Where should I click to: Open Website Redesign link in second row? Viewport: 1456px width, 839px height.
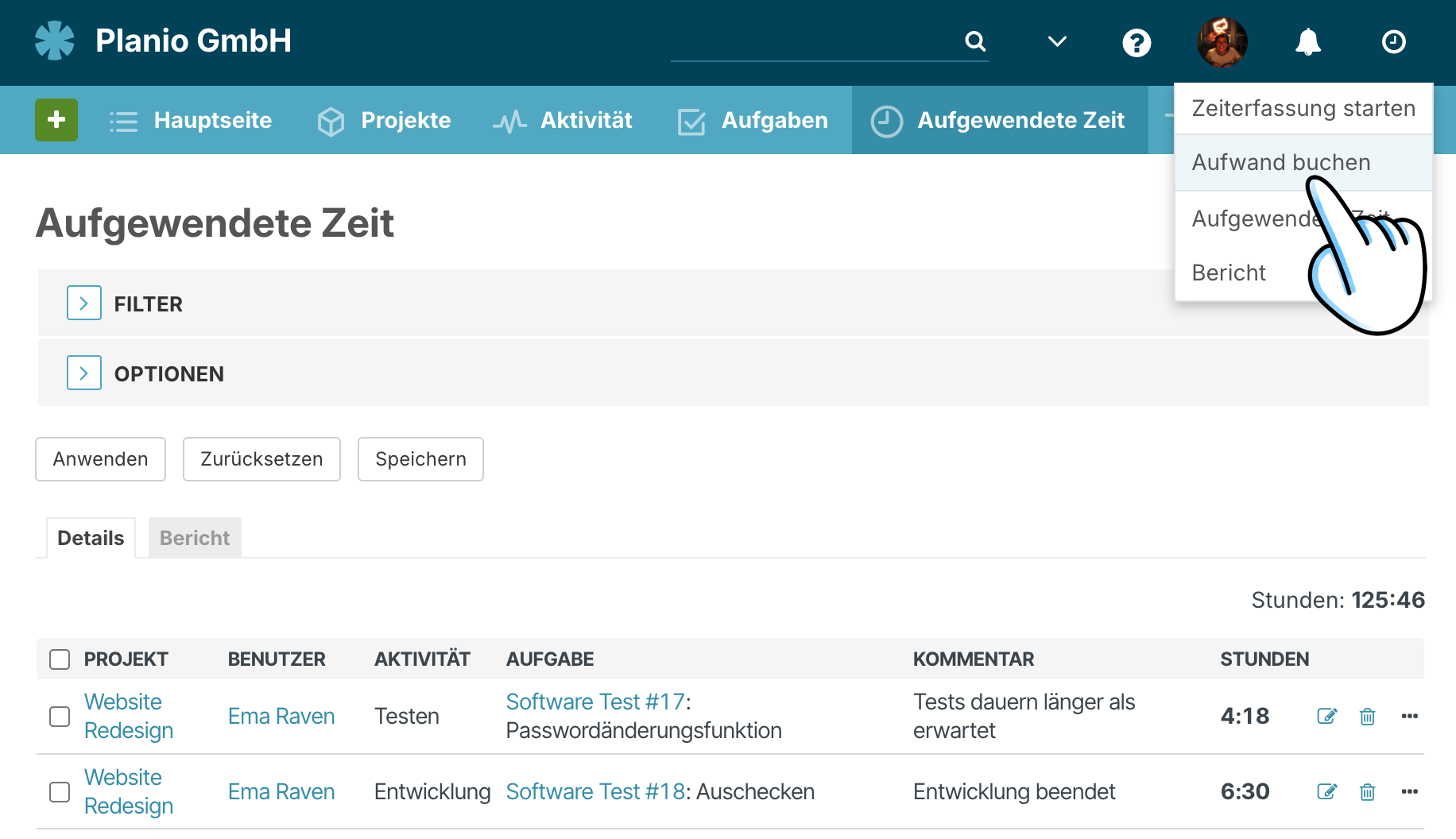tap(129, 791)
